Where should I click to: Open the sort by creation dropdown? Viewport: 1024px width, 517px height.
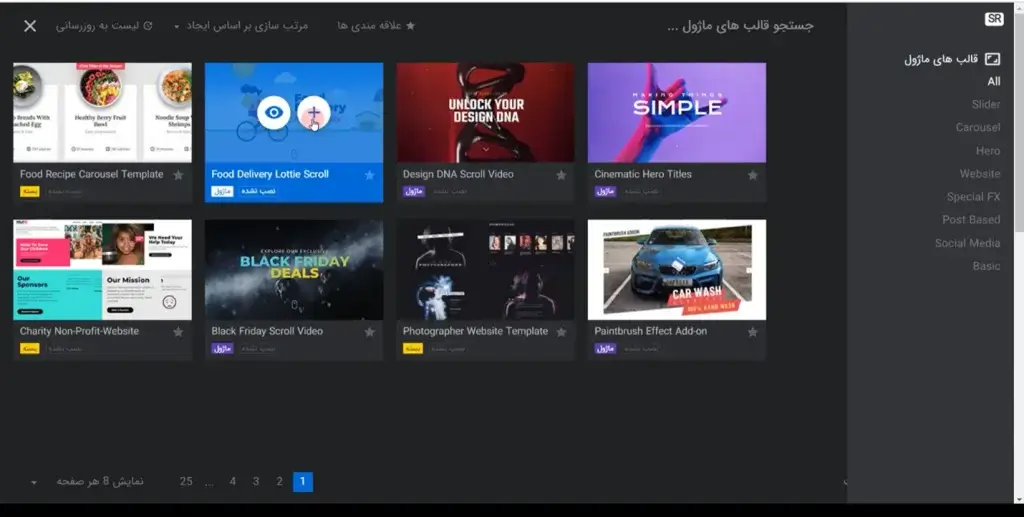241,25
